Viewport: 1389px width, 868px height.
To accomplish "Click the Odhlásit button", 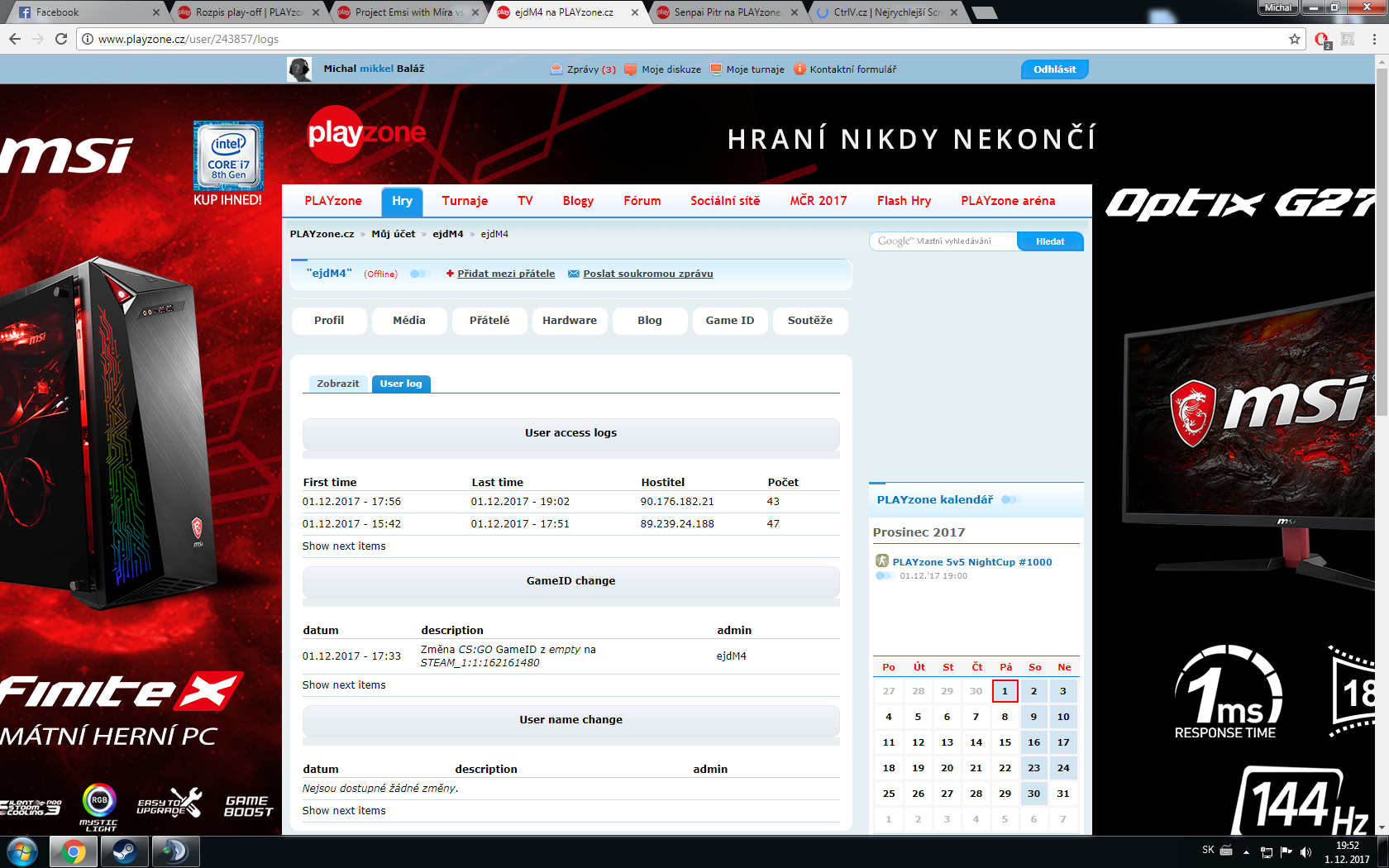I will (x=1054, y=69).
